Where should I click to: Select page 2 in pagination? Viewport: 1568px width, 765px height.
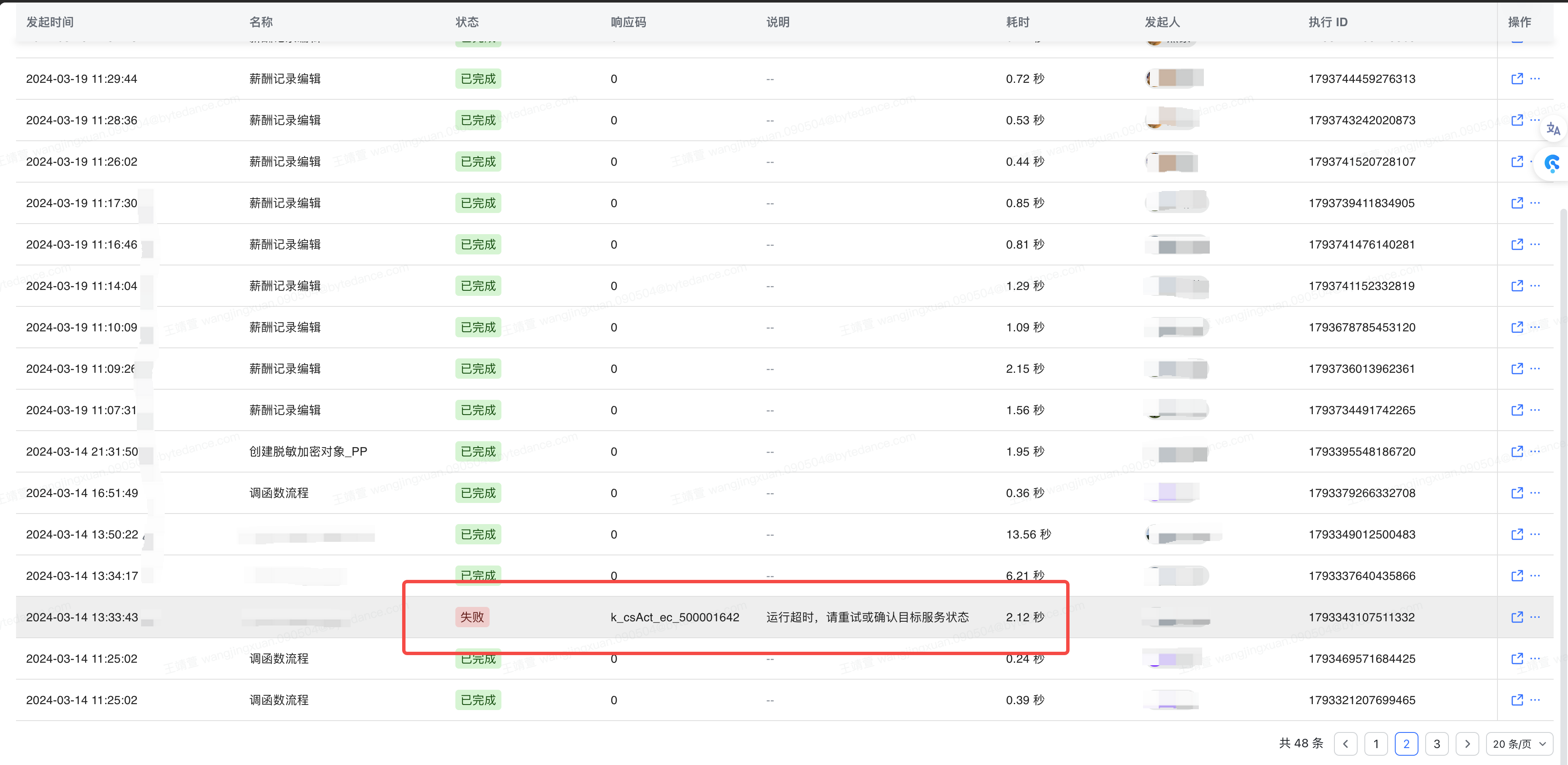tap(1407, 744)
